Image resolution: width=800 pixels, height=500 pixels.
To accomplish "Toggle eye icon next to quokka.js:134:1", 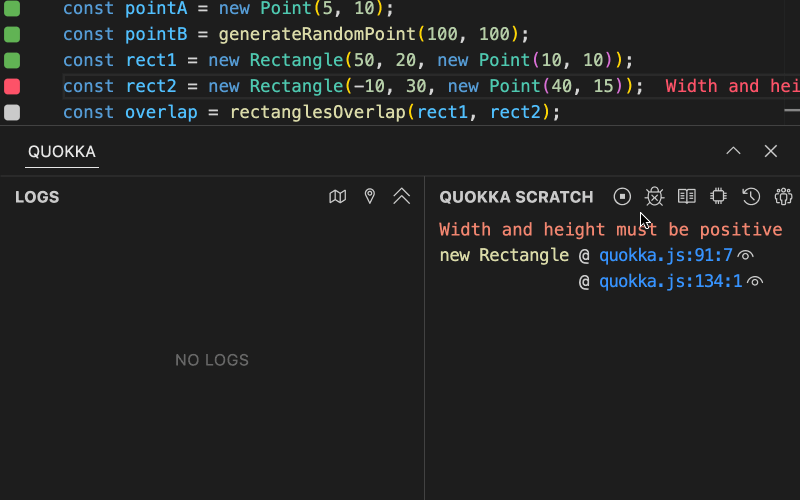I will pos(755,281).
